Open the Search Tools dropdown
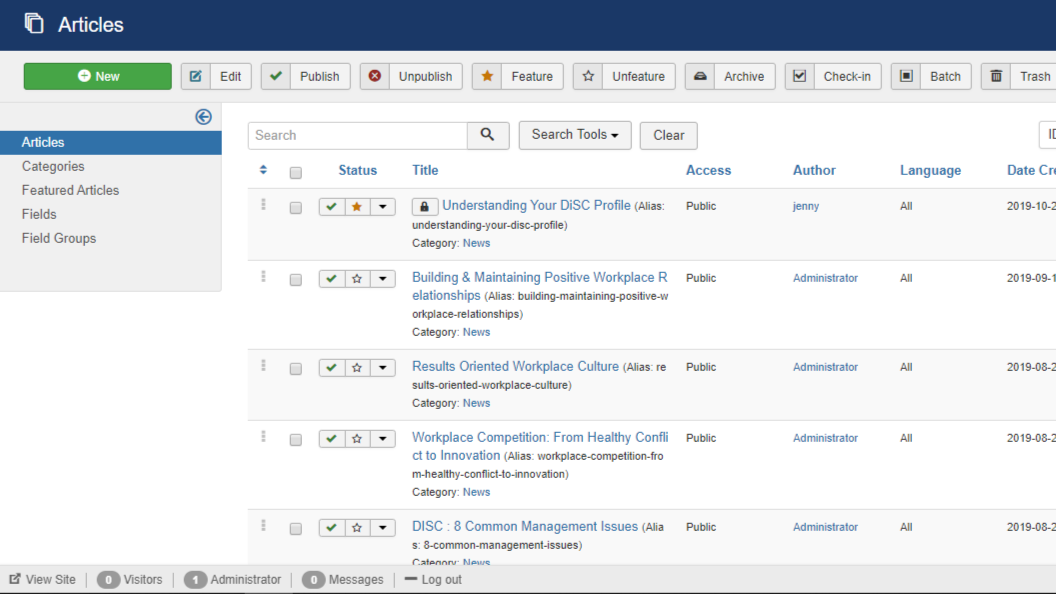This screenshot has height=594, width=1056. click(575, 135)
